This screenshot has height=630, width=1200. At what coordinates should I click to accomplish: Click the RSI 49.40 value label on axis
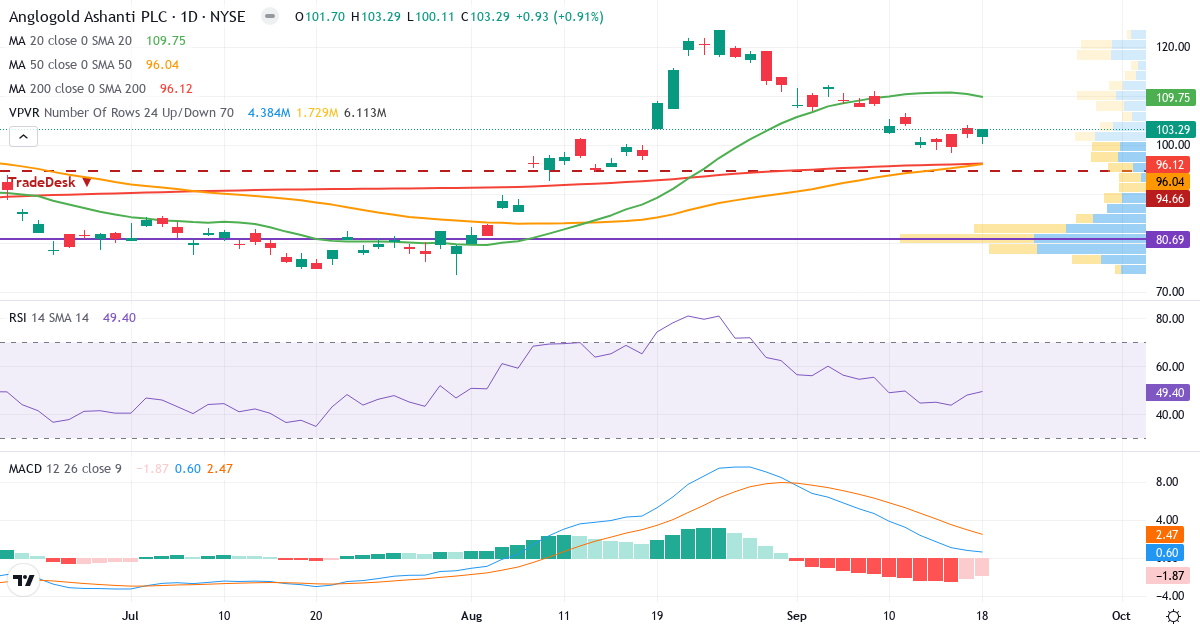1170,393
